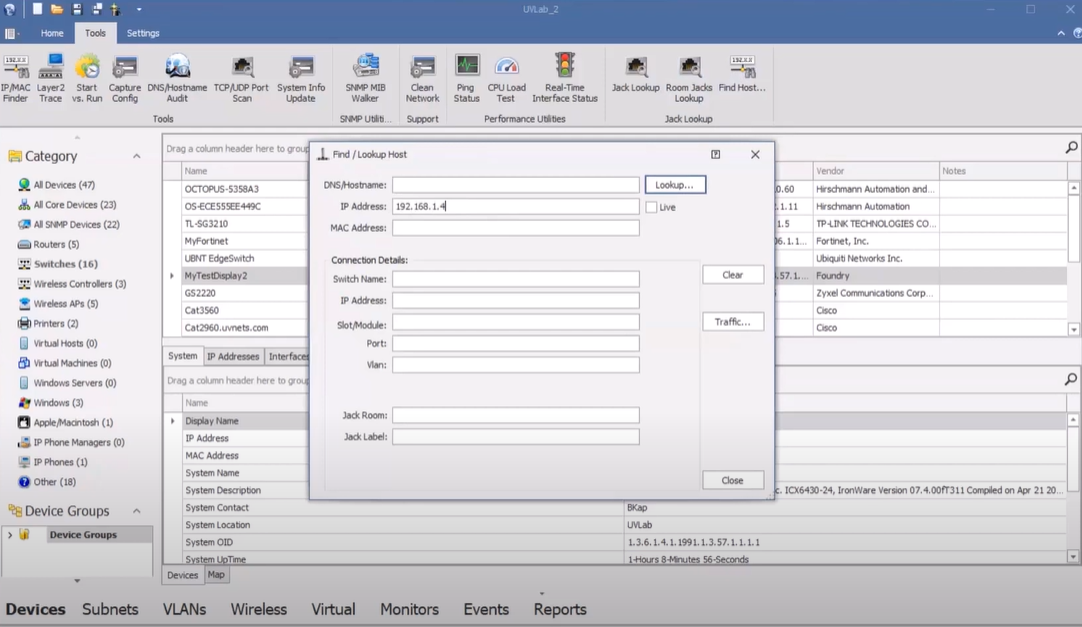This screenshot has width=1082, height=627.
Task: Expand the MyTestDisplay2 row arrow
Action: pos(172,276)
